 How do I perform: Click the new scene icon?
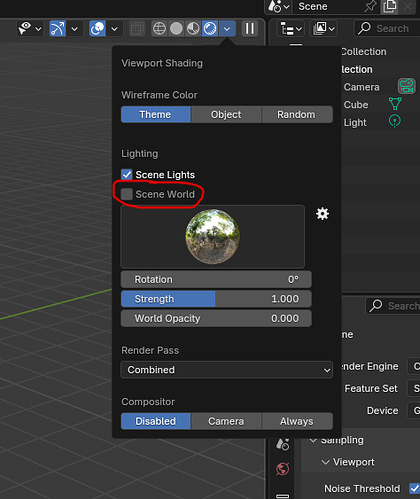[x=390, y=6]
